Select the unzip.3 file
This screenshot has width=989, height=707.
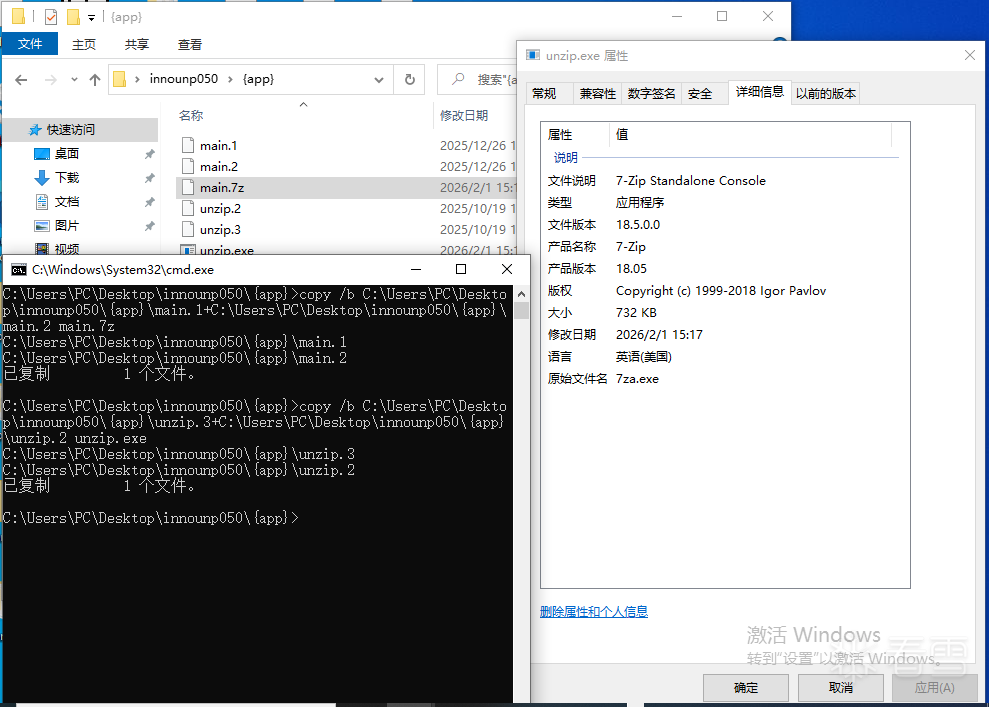(220, 230)
